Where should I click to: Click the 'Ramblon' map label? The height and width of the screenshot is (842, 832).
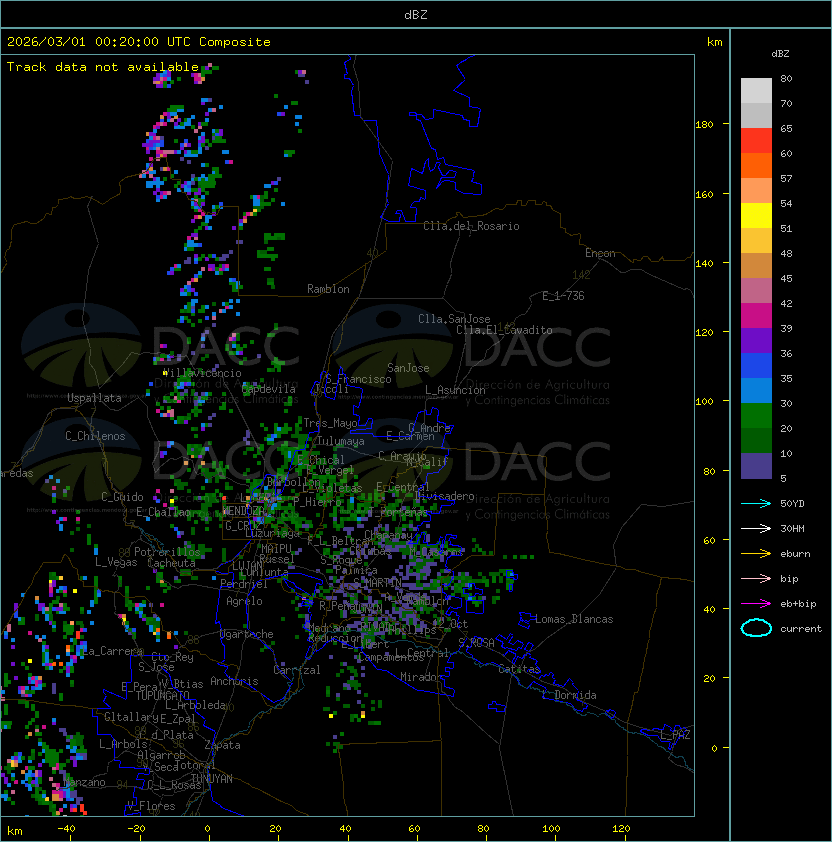pyautogui.click(x=328, y=289)
